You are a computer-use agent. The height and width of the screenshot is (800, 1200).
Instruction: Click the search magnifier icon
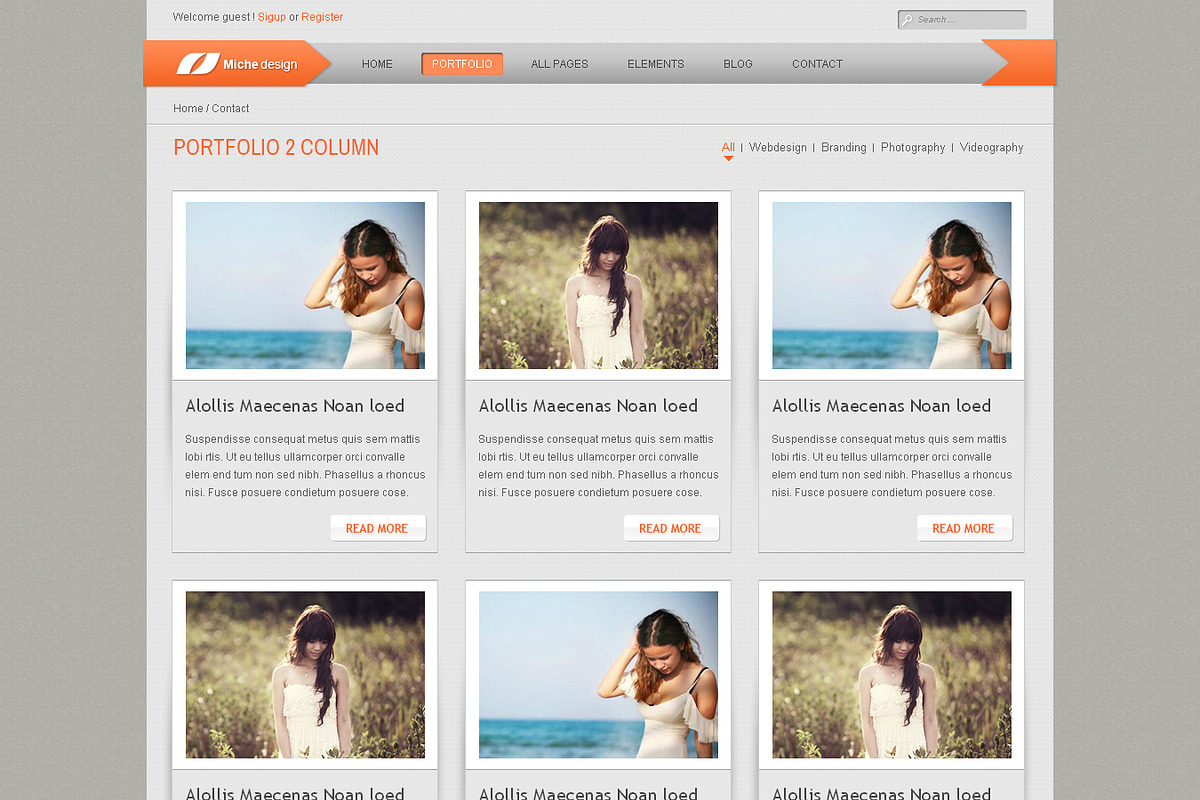pyautogui.click(x=907, y=20)
